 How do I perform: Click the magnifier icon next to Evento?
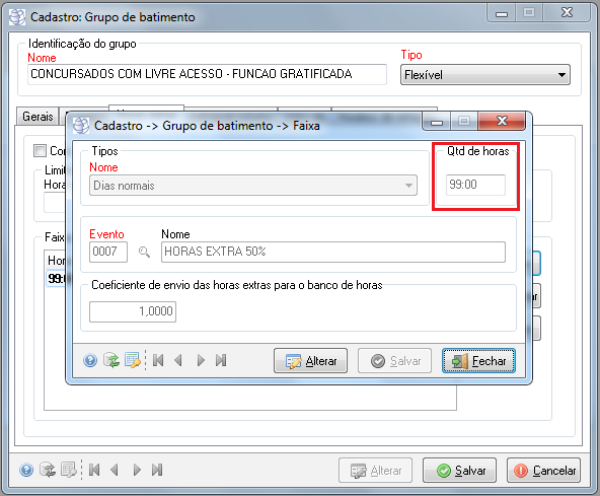(144, 253)
